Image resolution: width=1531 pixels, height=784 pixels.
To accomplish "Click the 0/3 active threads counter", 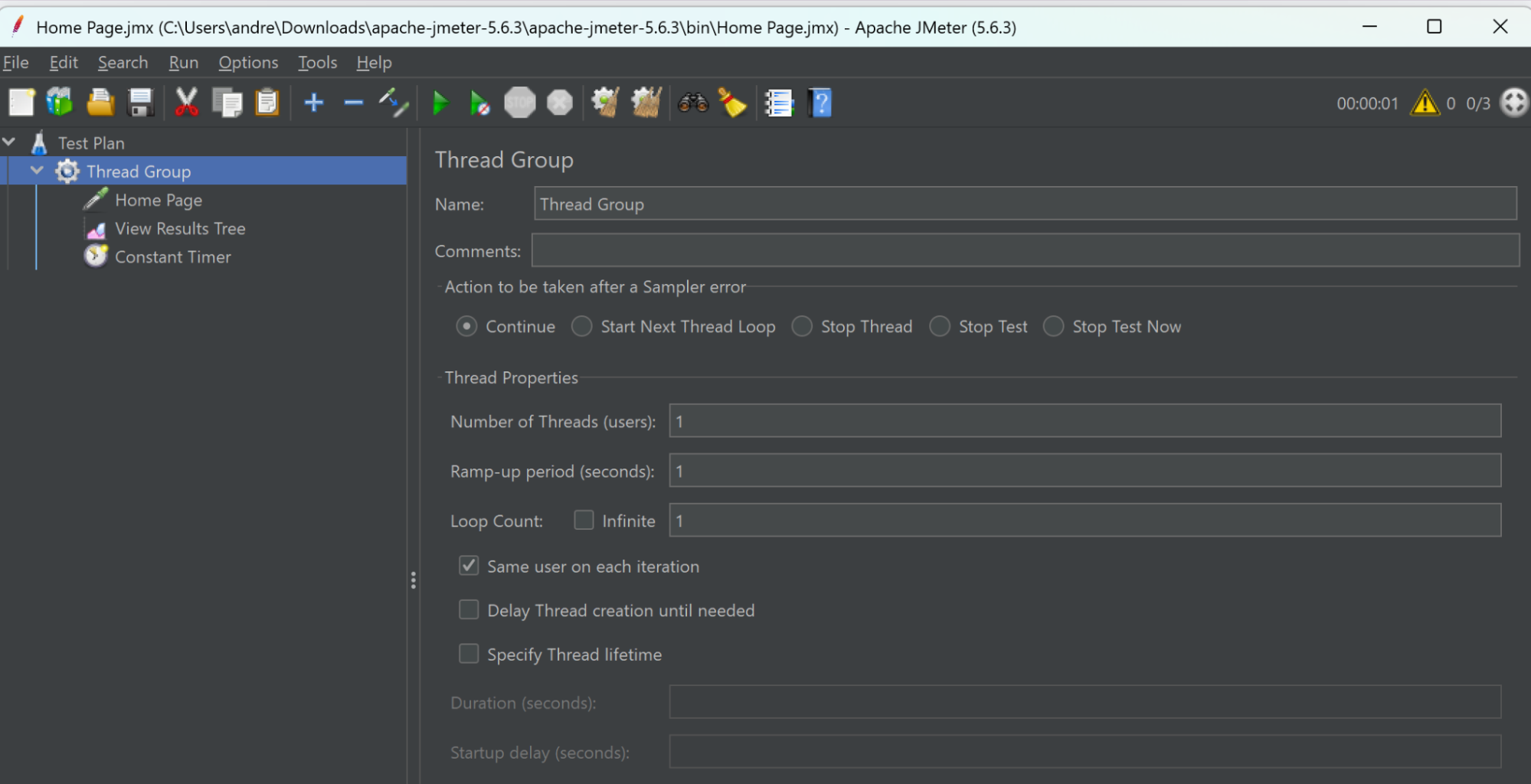I will click(1478, 103).
